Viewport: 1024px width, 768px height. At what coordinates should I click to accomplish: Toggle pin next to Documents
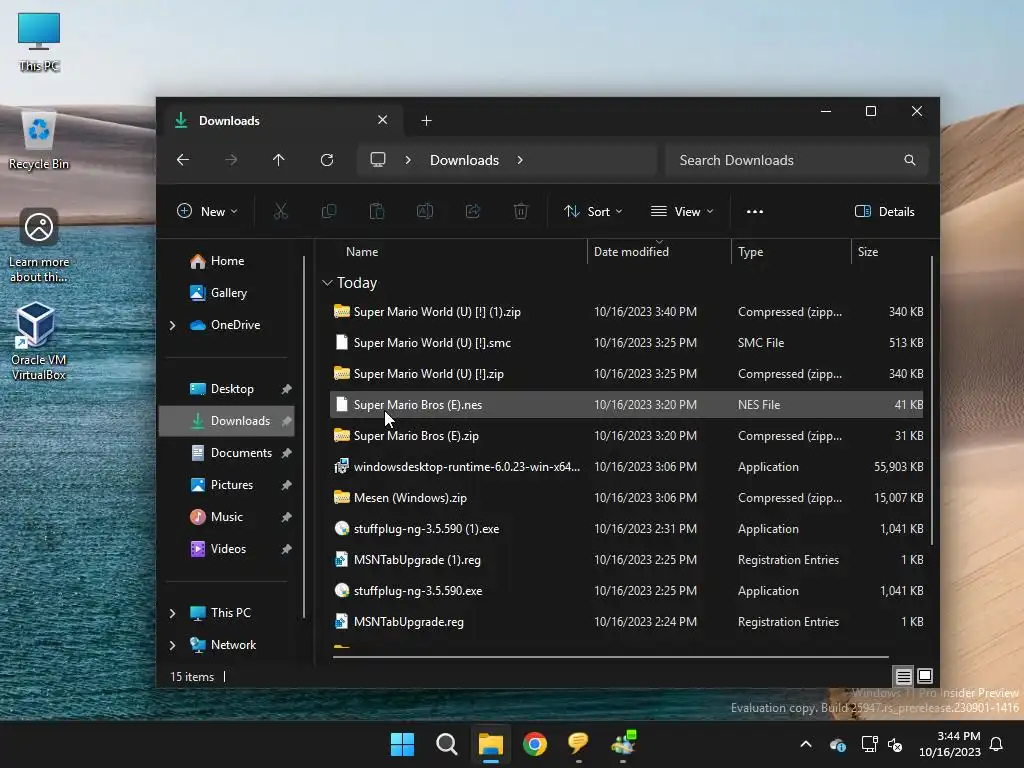(x=286, y=453)
